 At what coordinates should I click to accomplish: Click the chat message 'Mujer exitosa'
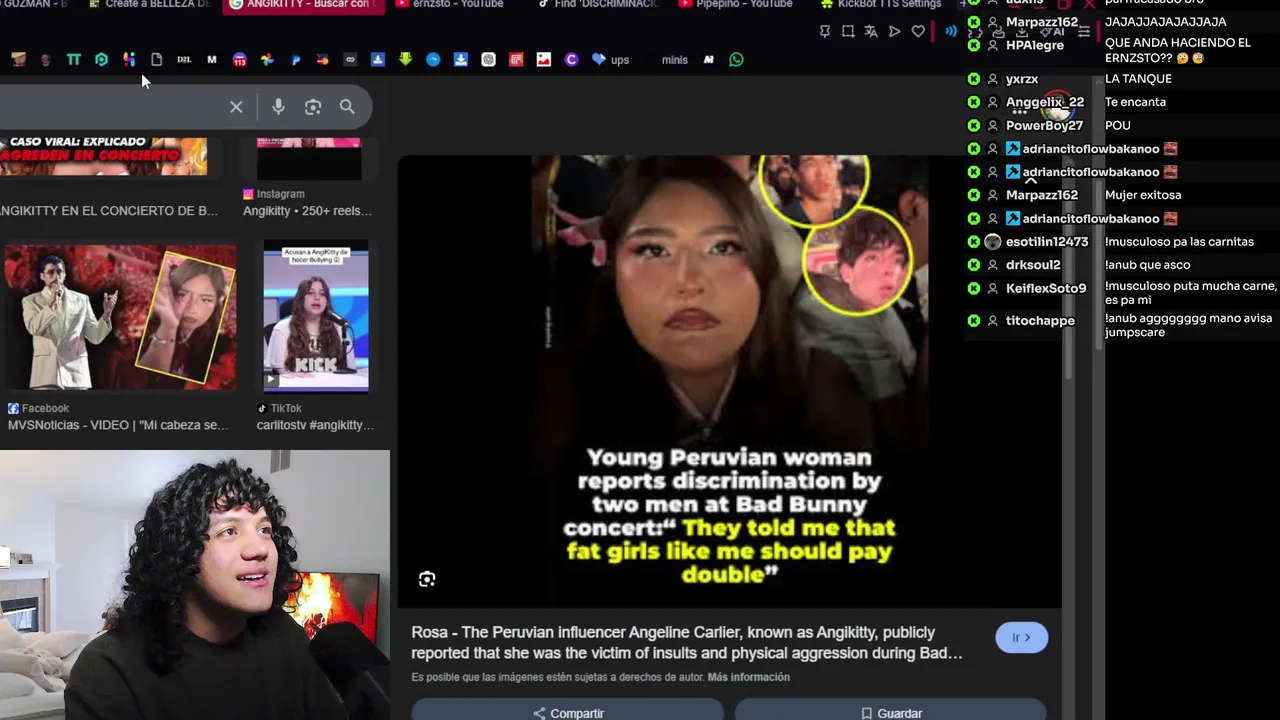tap(1143, 195)
